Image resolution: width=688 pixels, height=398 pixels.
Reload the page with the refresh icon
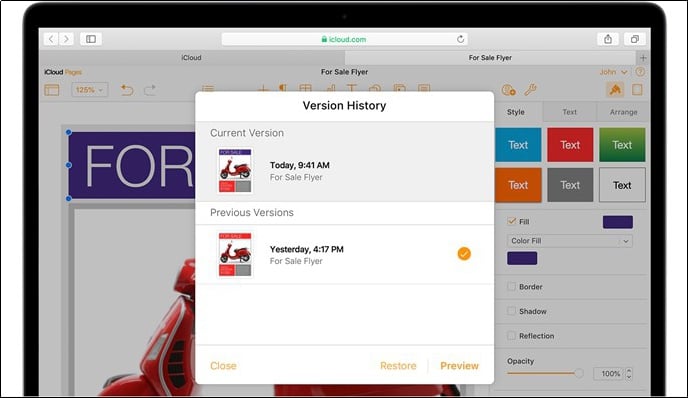coord(460,39)
